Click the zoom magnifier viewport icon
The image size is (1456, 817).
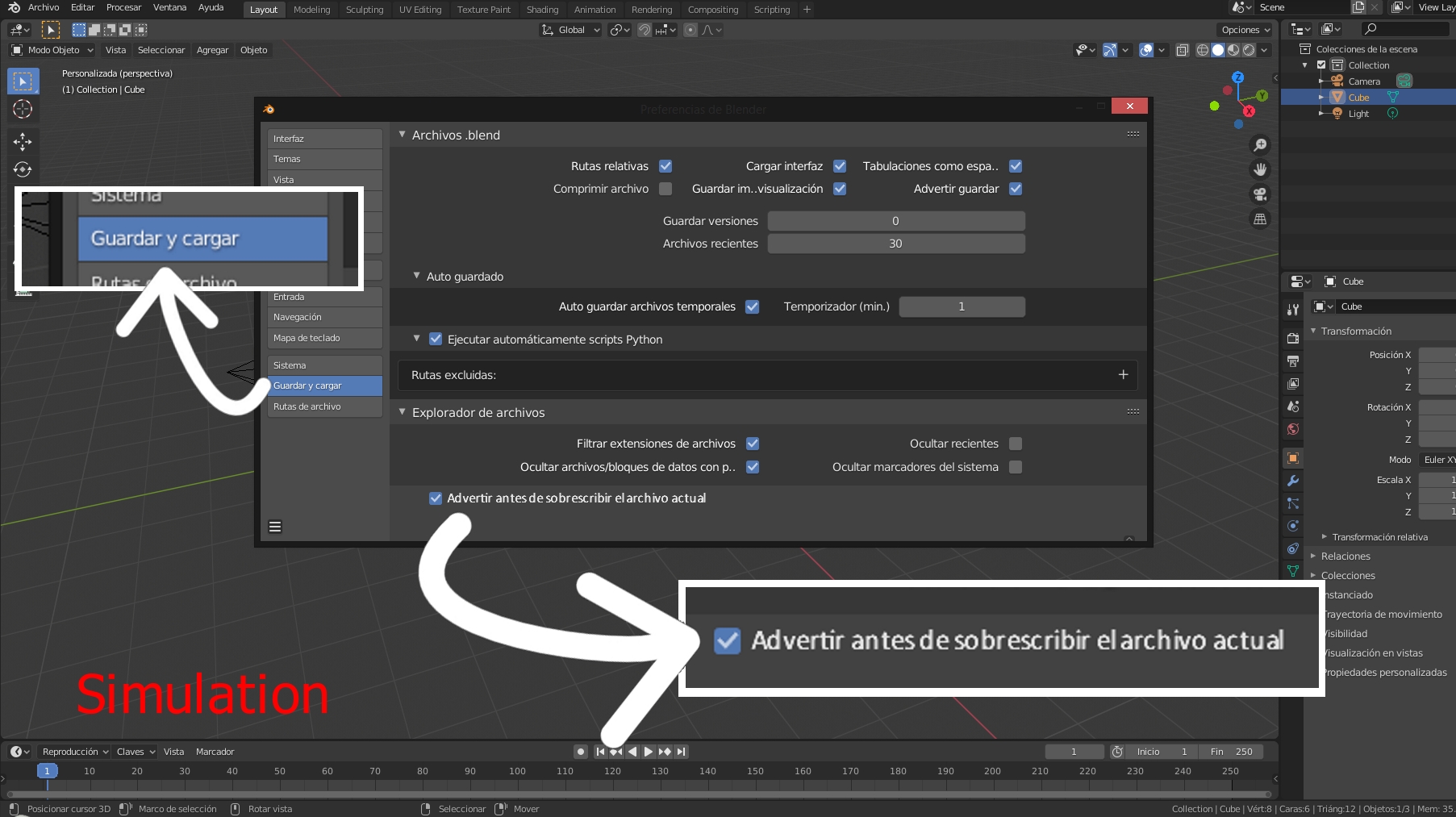click(x=1259, y=145)
